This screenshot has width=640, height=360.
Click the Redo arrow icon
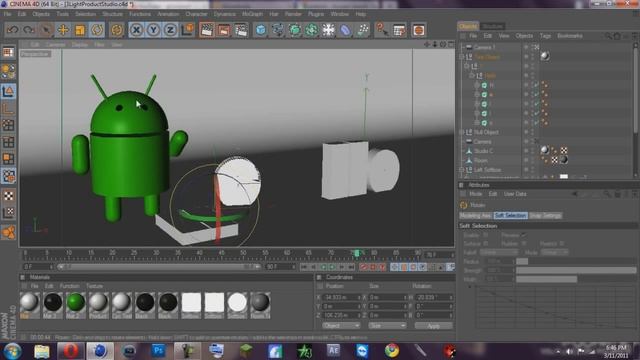coord(29,30)
